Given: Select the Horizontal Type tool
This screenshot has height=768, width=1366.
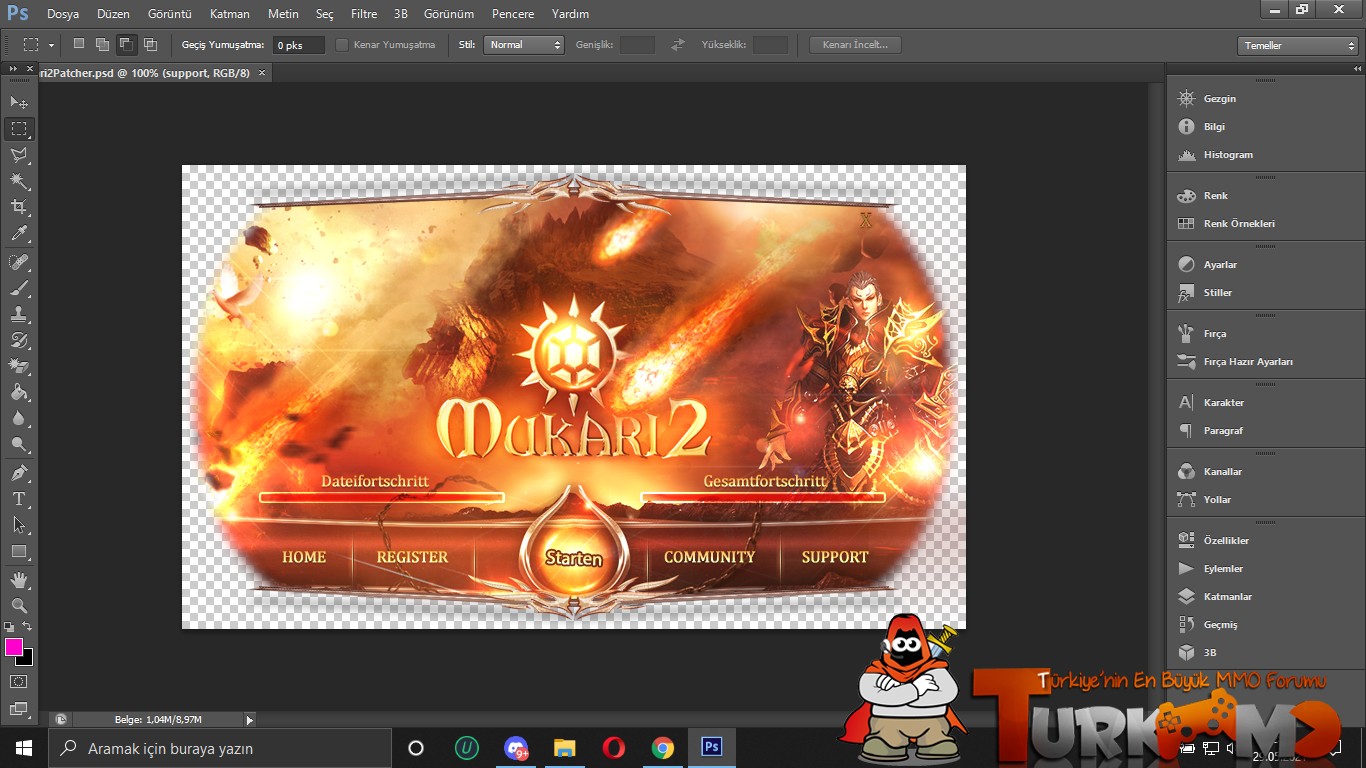Looking at the screenshot, I should [19, 498].
